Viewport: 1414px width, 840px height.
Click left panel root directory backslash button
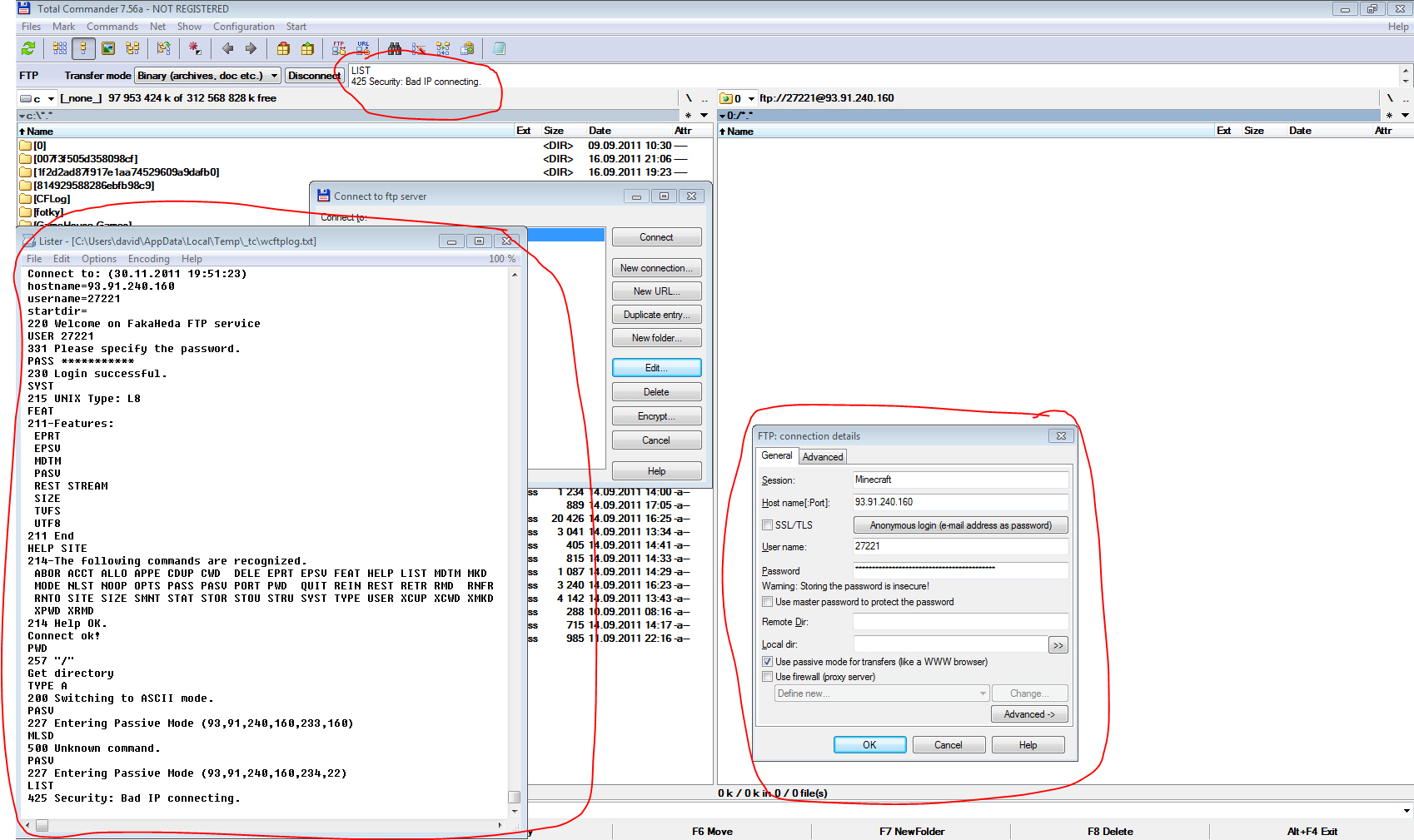pyautogui.click(x=689, y=98)
